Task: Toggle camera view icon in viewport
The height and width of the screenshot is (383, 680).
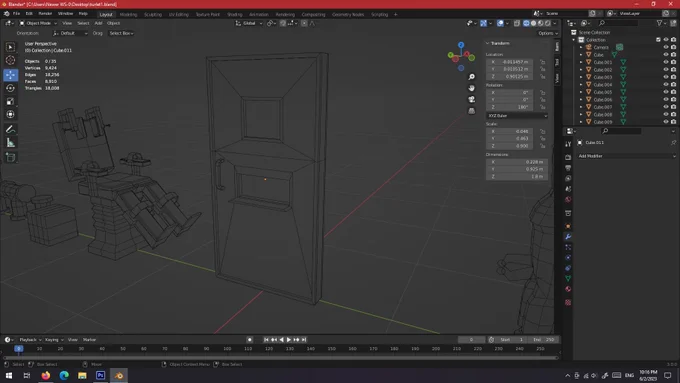Action: tap(471, 99)
